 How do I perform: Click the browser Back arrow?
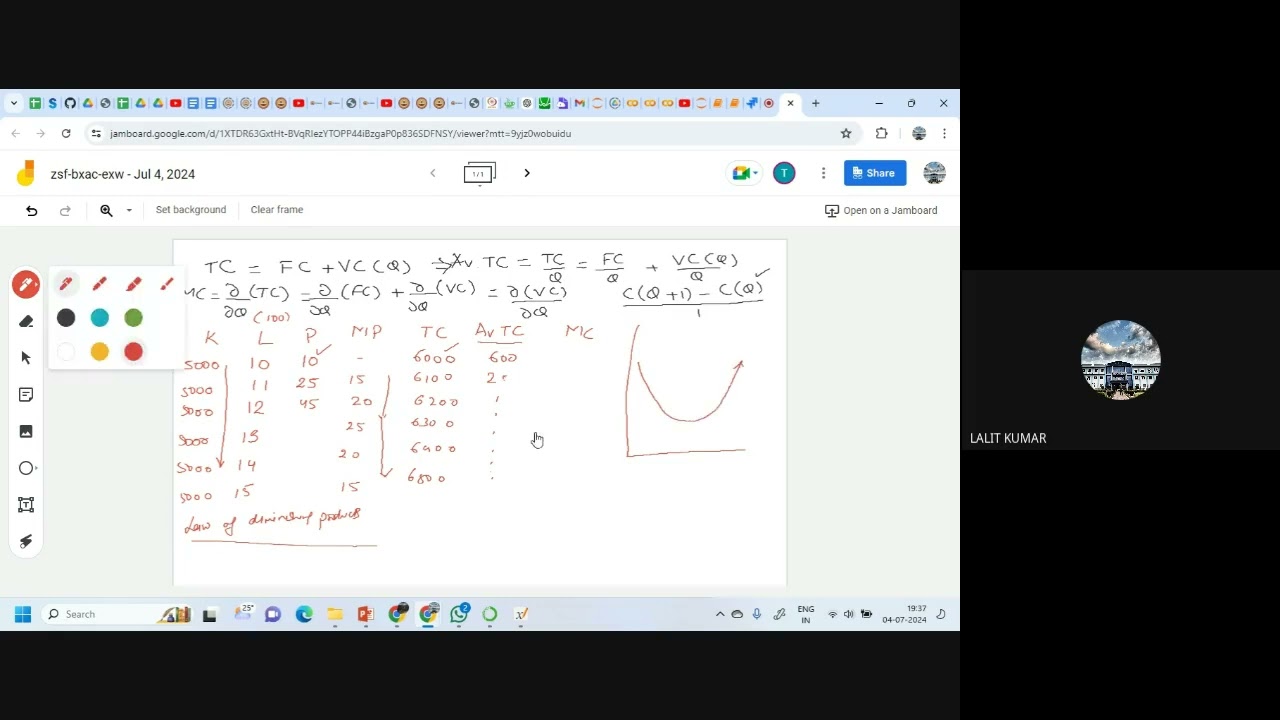tap(15, 133)
